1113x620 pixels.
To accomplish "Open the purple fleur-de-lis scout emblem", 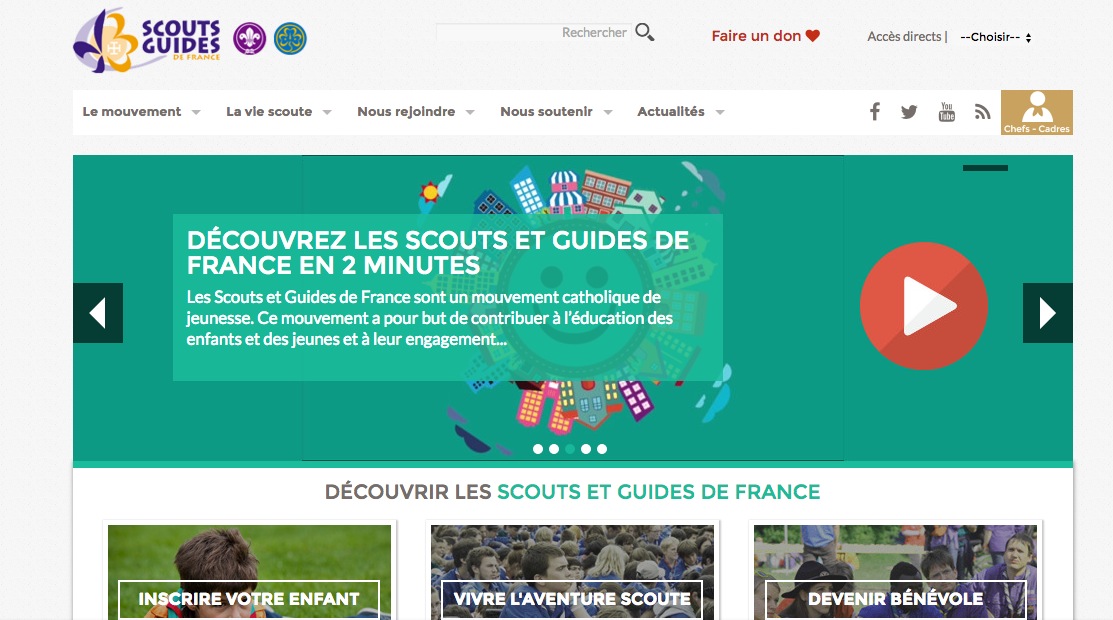I will coord(250,38).
